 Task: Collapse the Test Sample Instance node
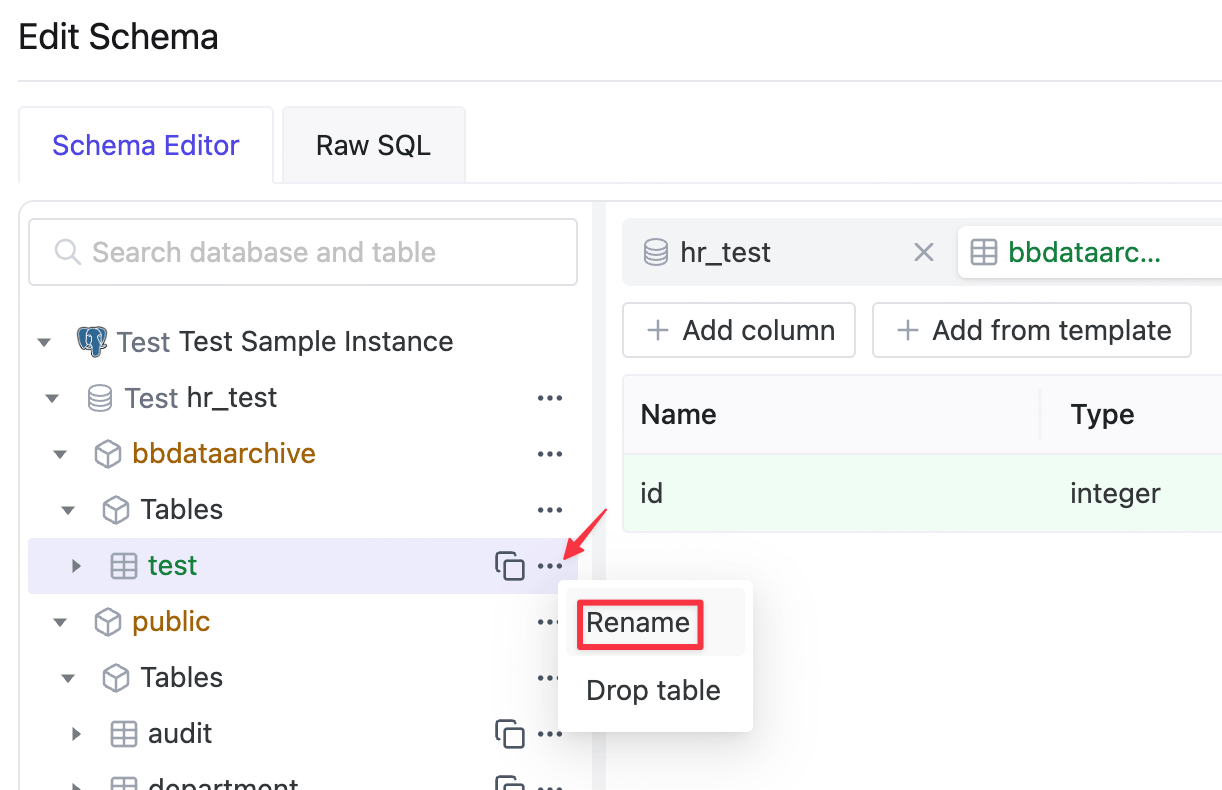click(43, 342)
